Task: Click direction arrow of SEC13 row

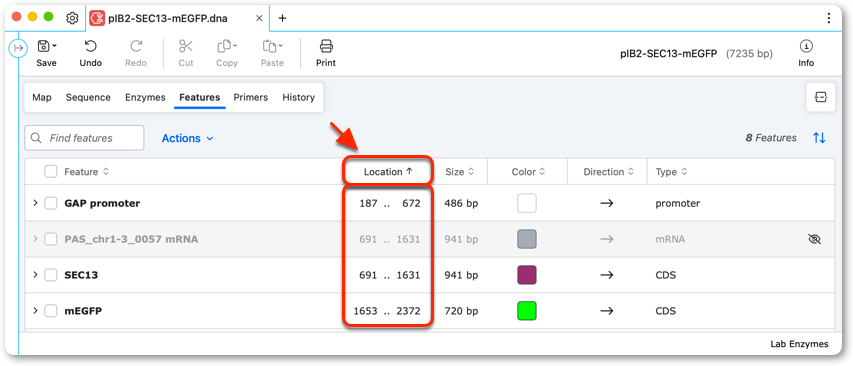Action: pos(607,275)
